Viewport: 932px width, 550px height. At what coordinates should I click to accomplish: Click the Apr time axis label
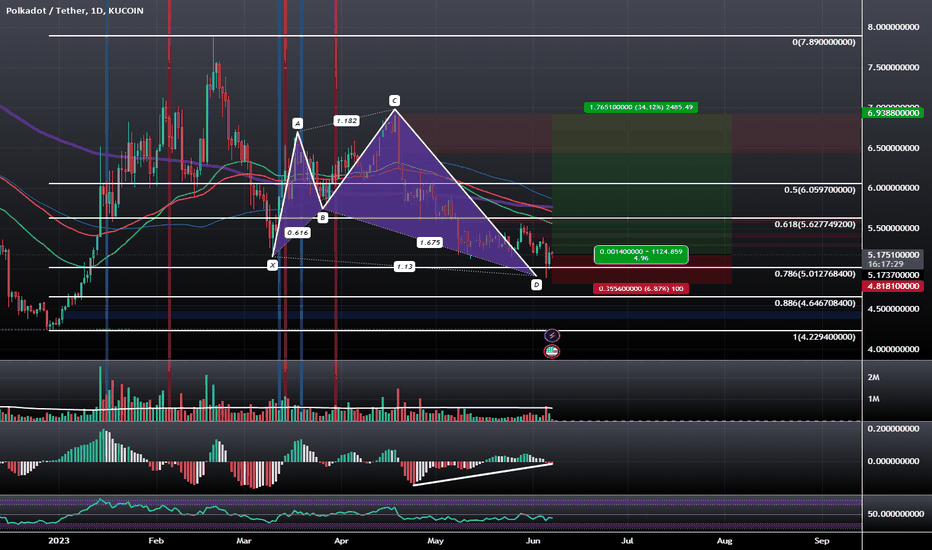(x=341, y=540)
